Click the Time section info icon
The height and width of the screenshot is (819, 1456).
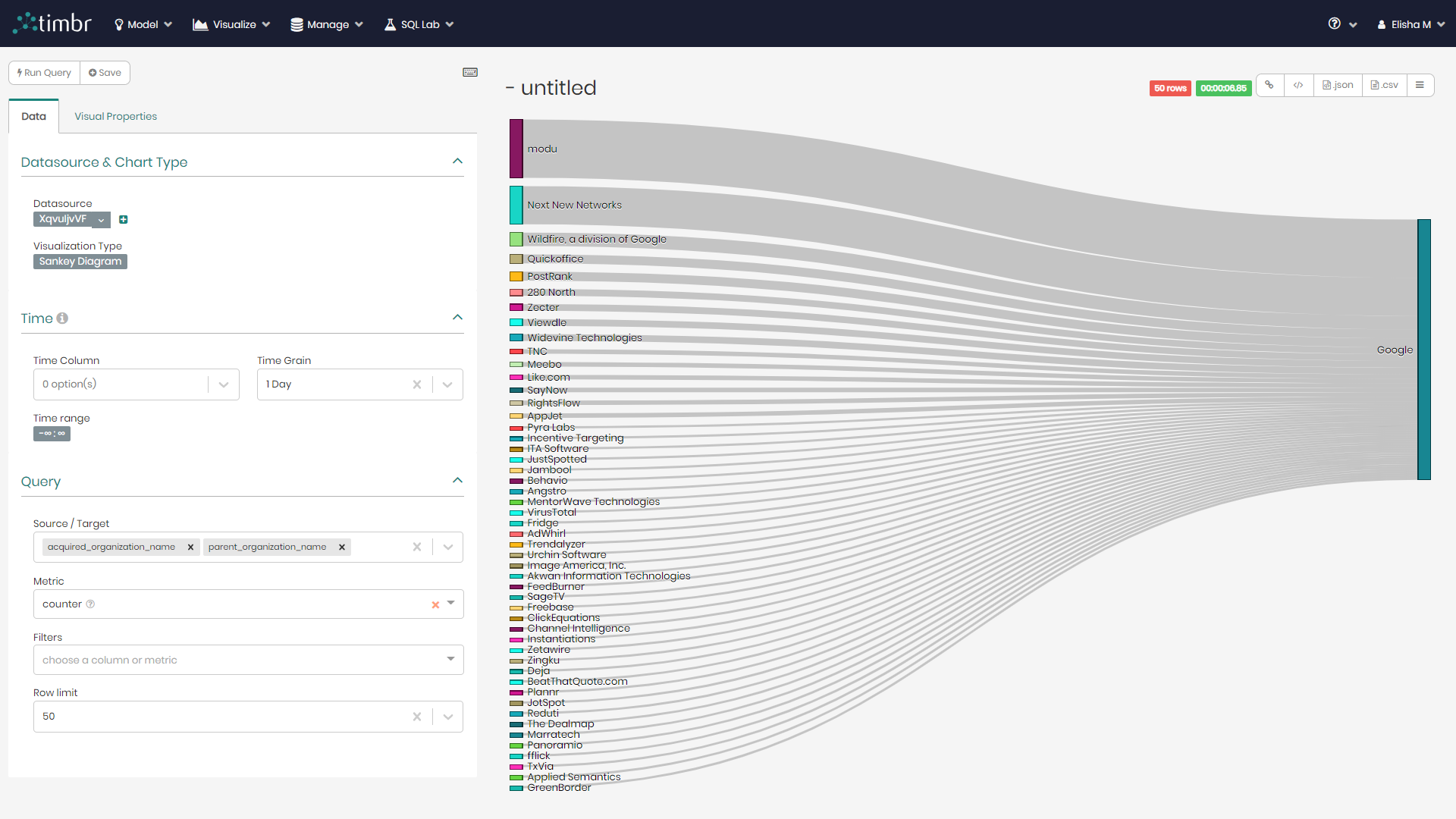click(62, 318)
